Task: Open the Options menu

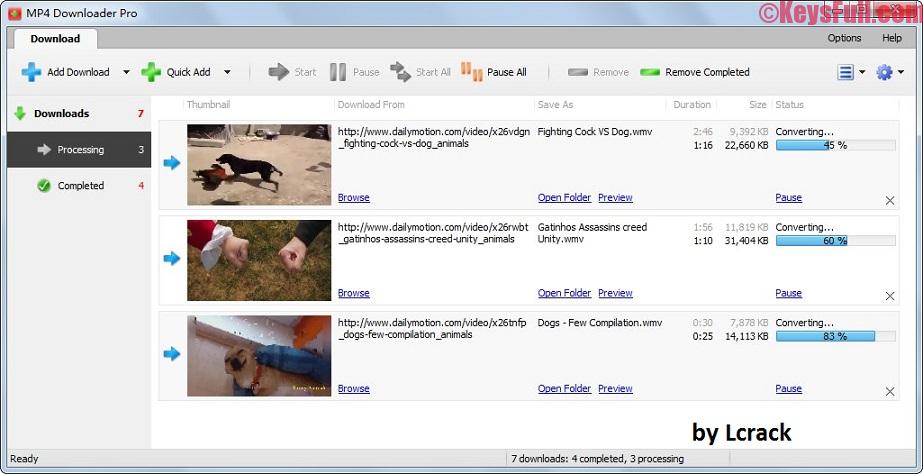Action: click(844, 38)
